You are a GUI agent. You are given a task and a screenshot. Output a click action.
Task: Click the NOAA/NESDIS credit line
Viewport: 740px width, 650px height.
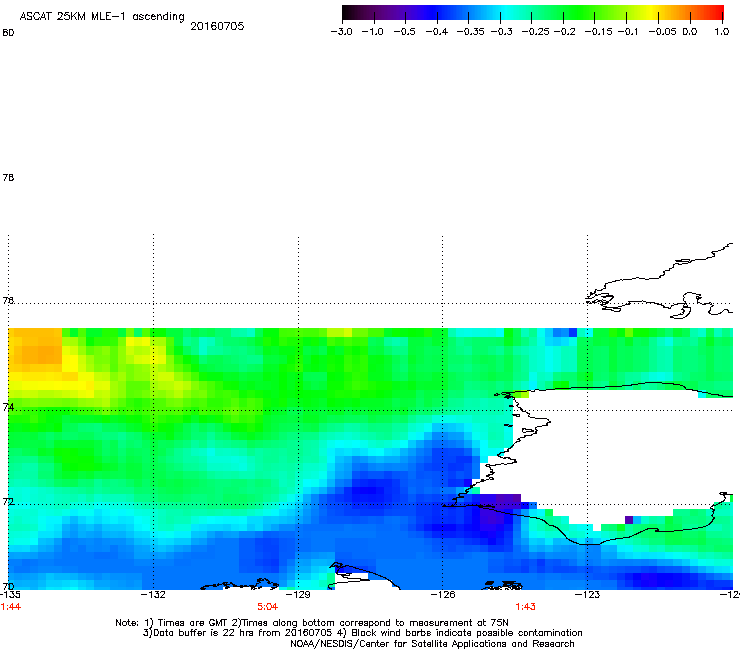(432, 644)
